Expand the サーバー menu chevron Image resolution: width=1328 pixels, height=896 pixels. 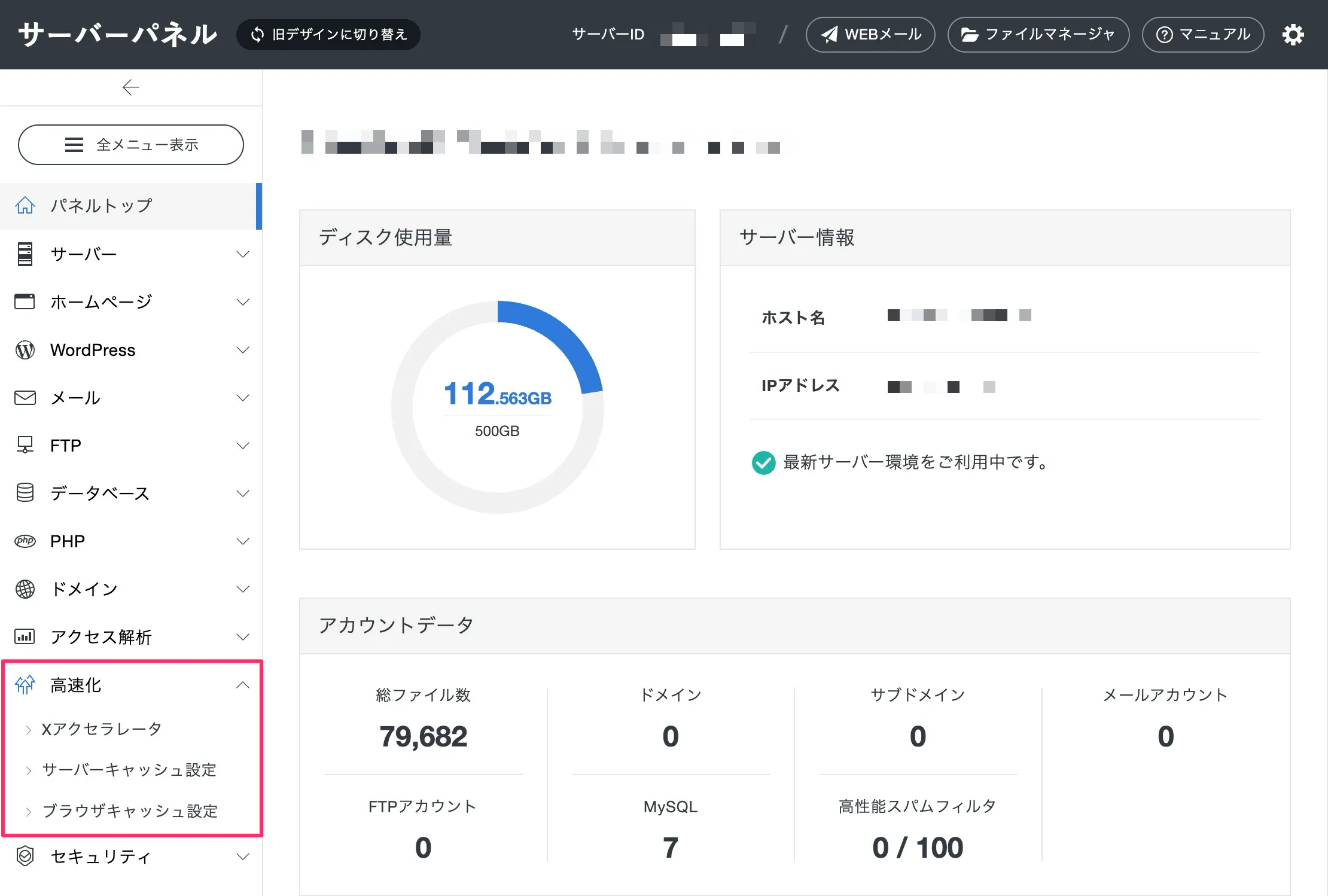click(243, 254)
